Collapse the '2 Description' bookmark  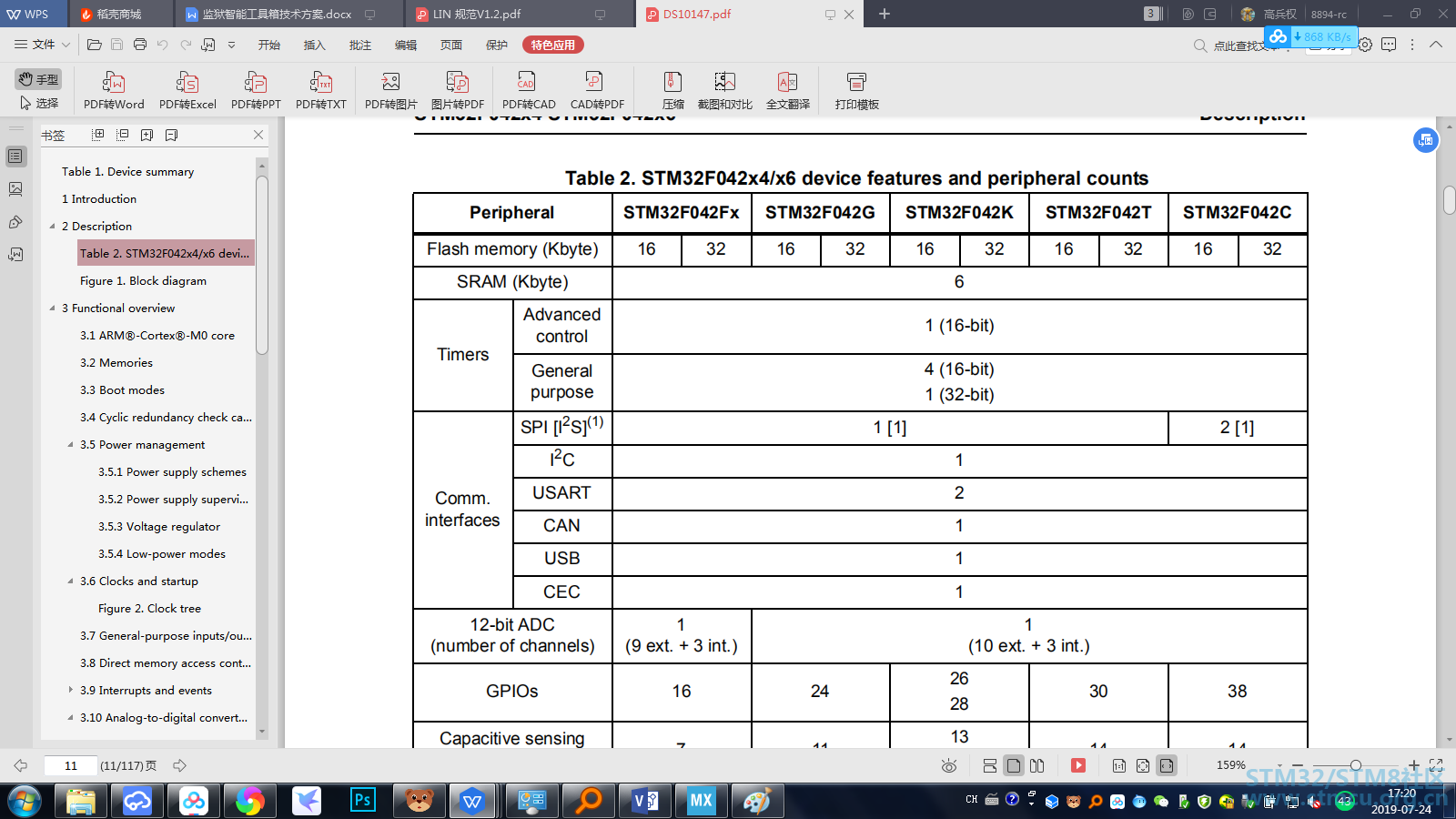pos(52,227)
